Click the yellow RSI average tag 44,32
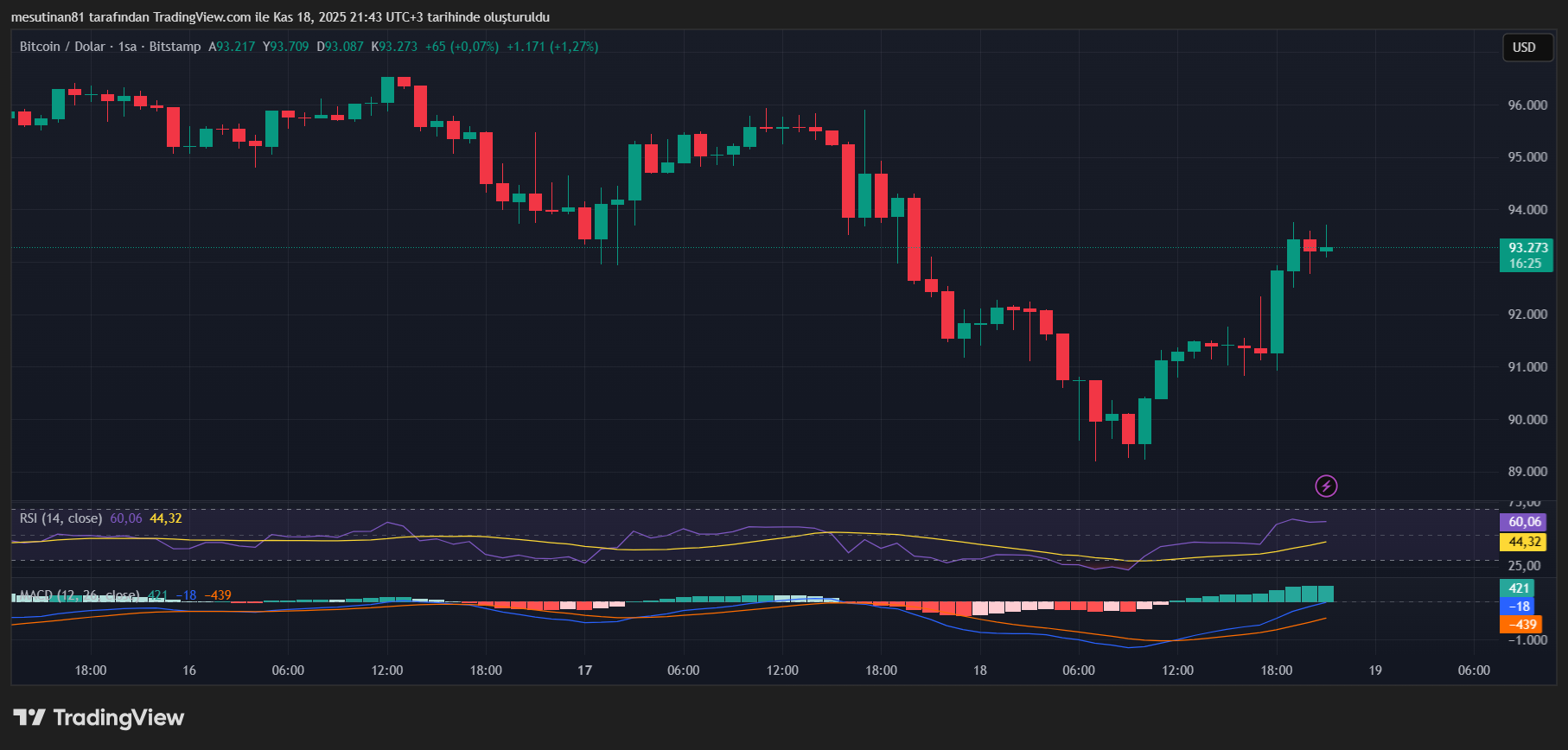Screen dimensions: 1568x750 (1524, 542)
